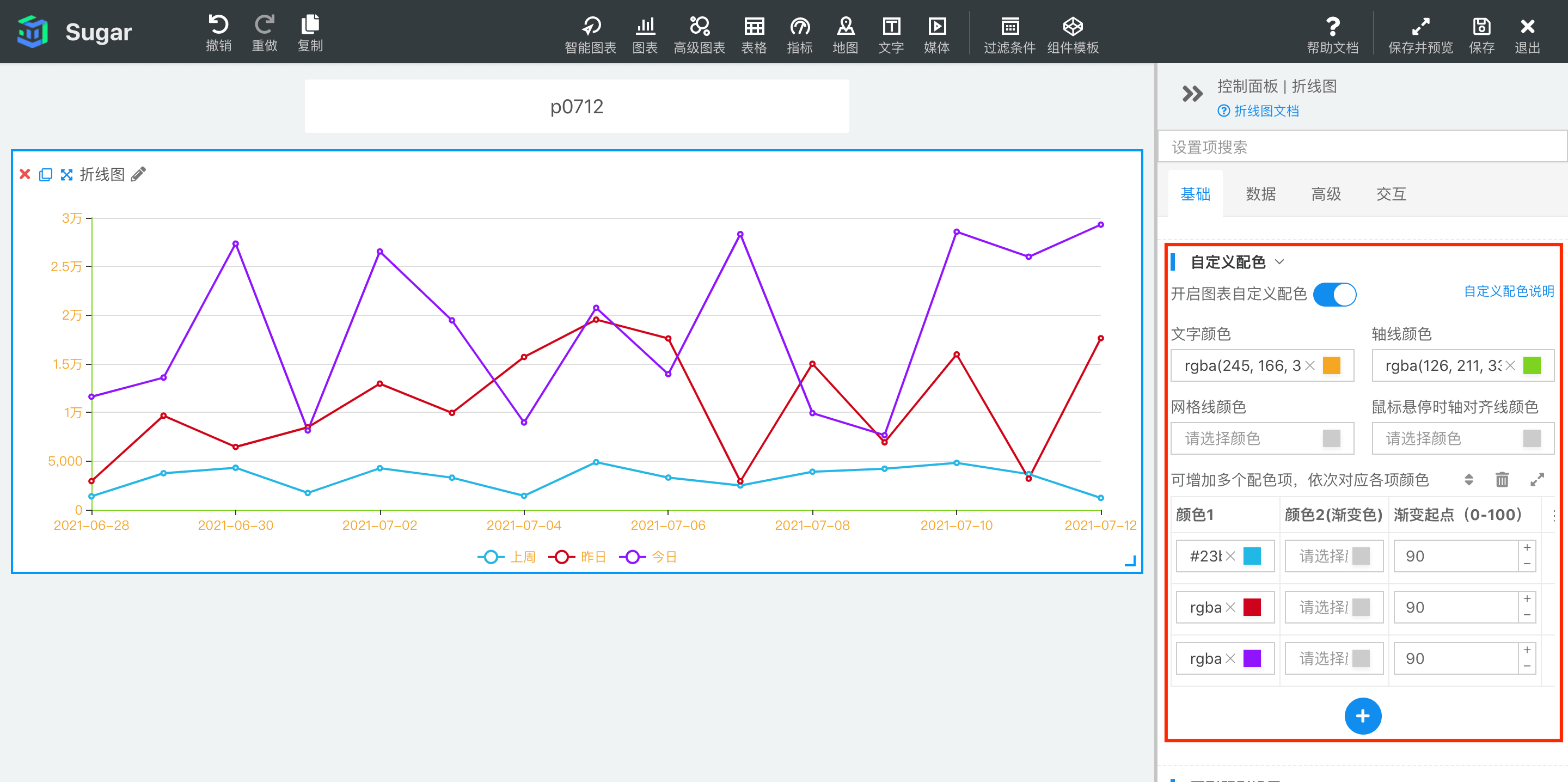Open the 高级 settings tab
The height and width of the screenshot is (782, 1568).
point(1326,194)
